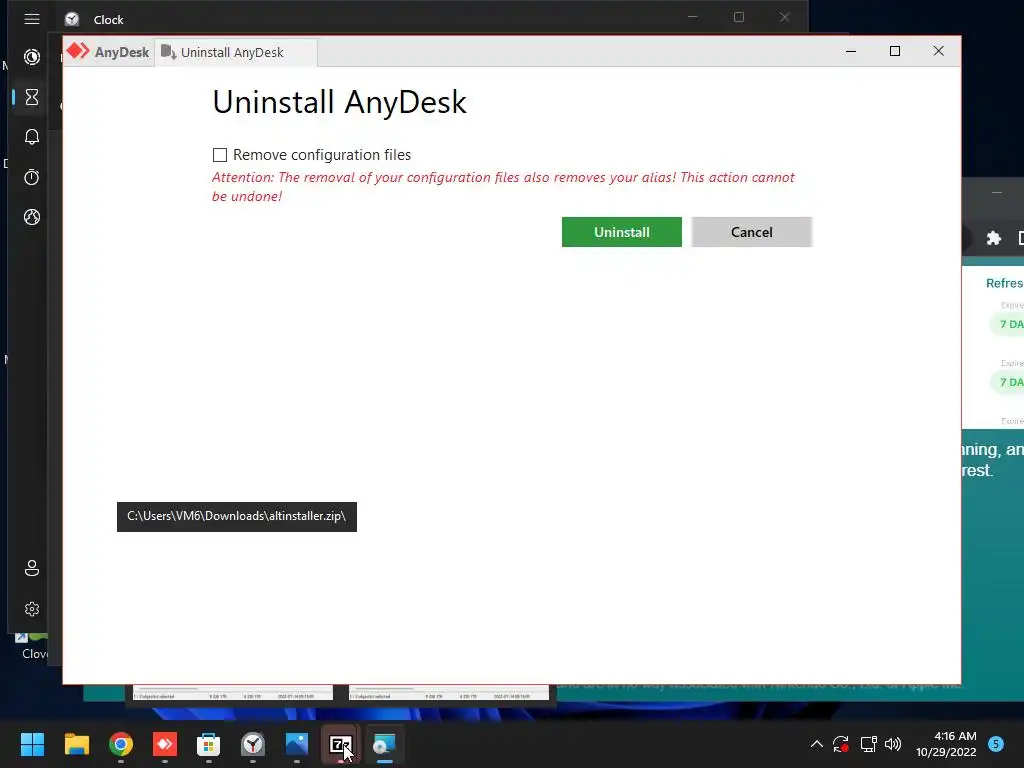1024x768 pixels.
Task: Open notification center badge 5
Action: [996, 744]
